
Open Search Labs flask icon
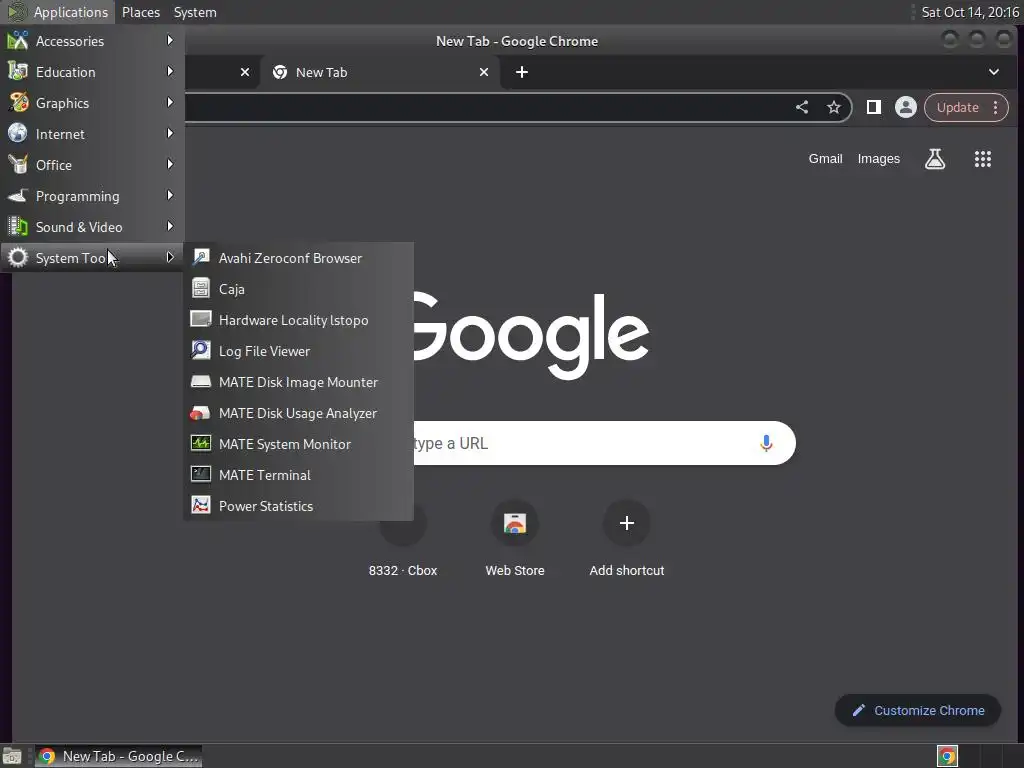pos(935,159)
